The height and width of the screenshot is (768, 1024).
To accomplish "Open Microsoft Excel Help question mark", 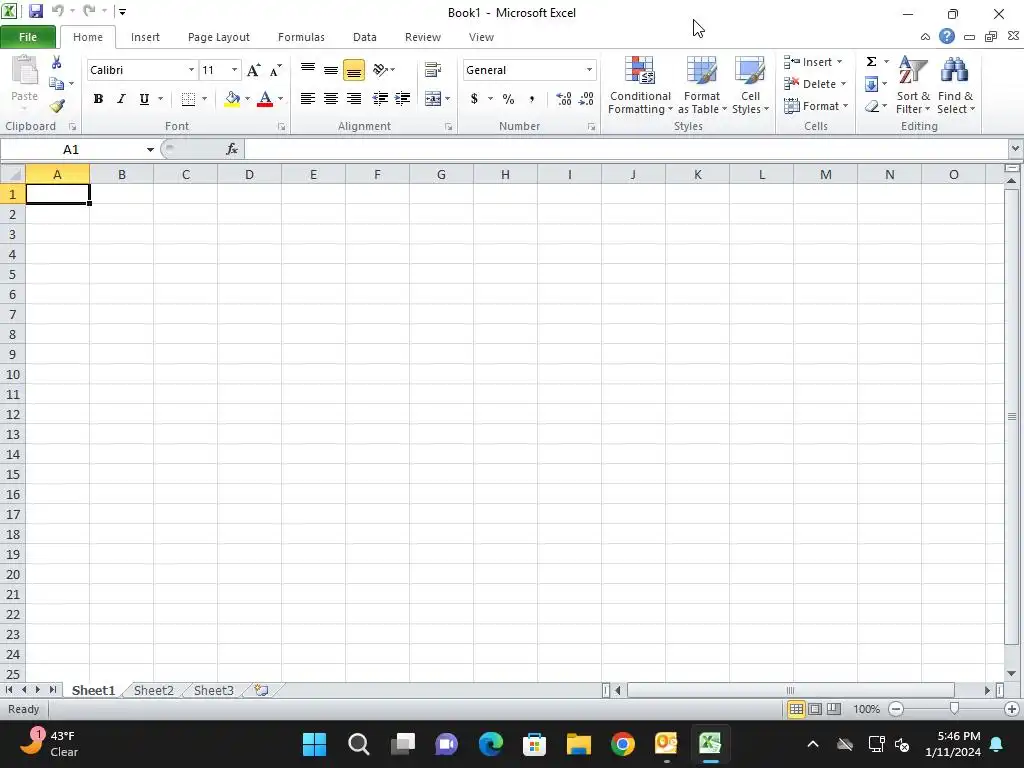I will tap(947, 37).
